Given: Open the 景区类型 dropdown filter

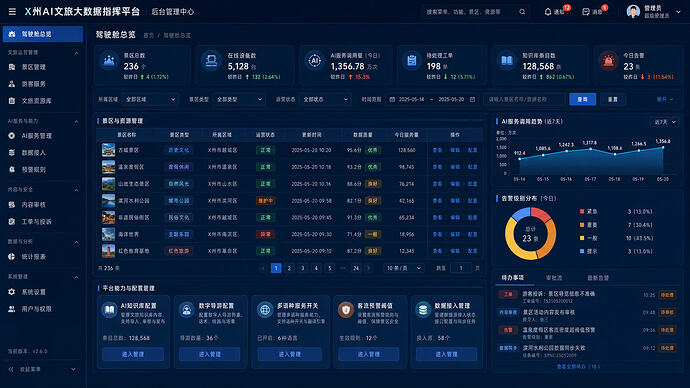Looking at the screenshot, I should click(x=239, y=99).
